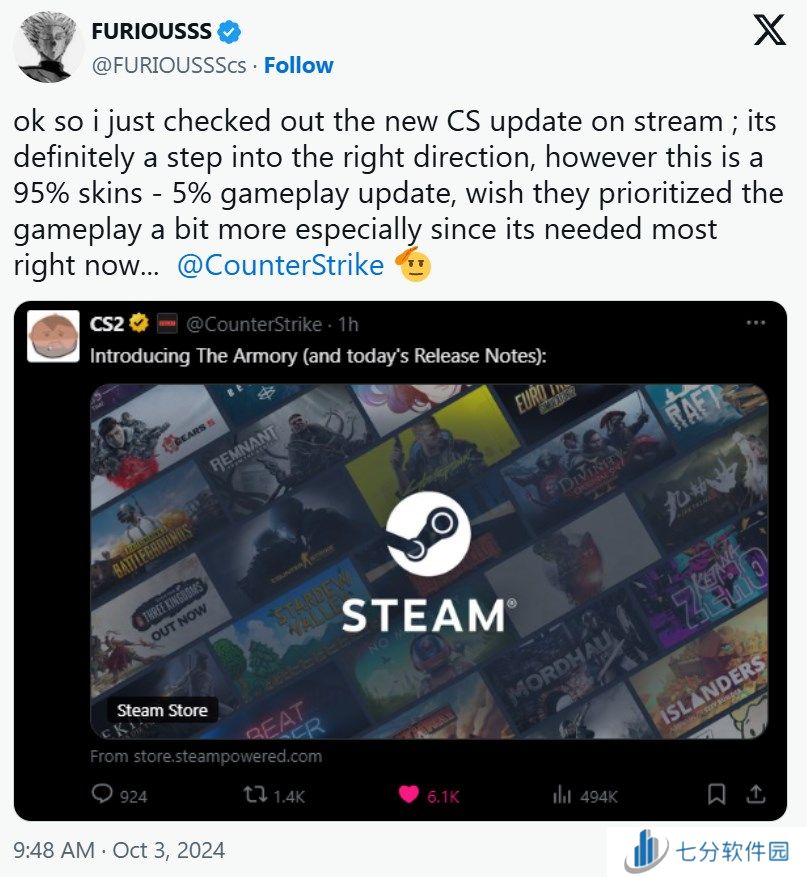Click CS2 affiliate badge next to checkmark

(167, 323)
